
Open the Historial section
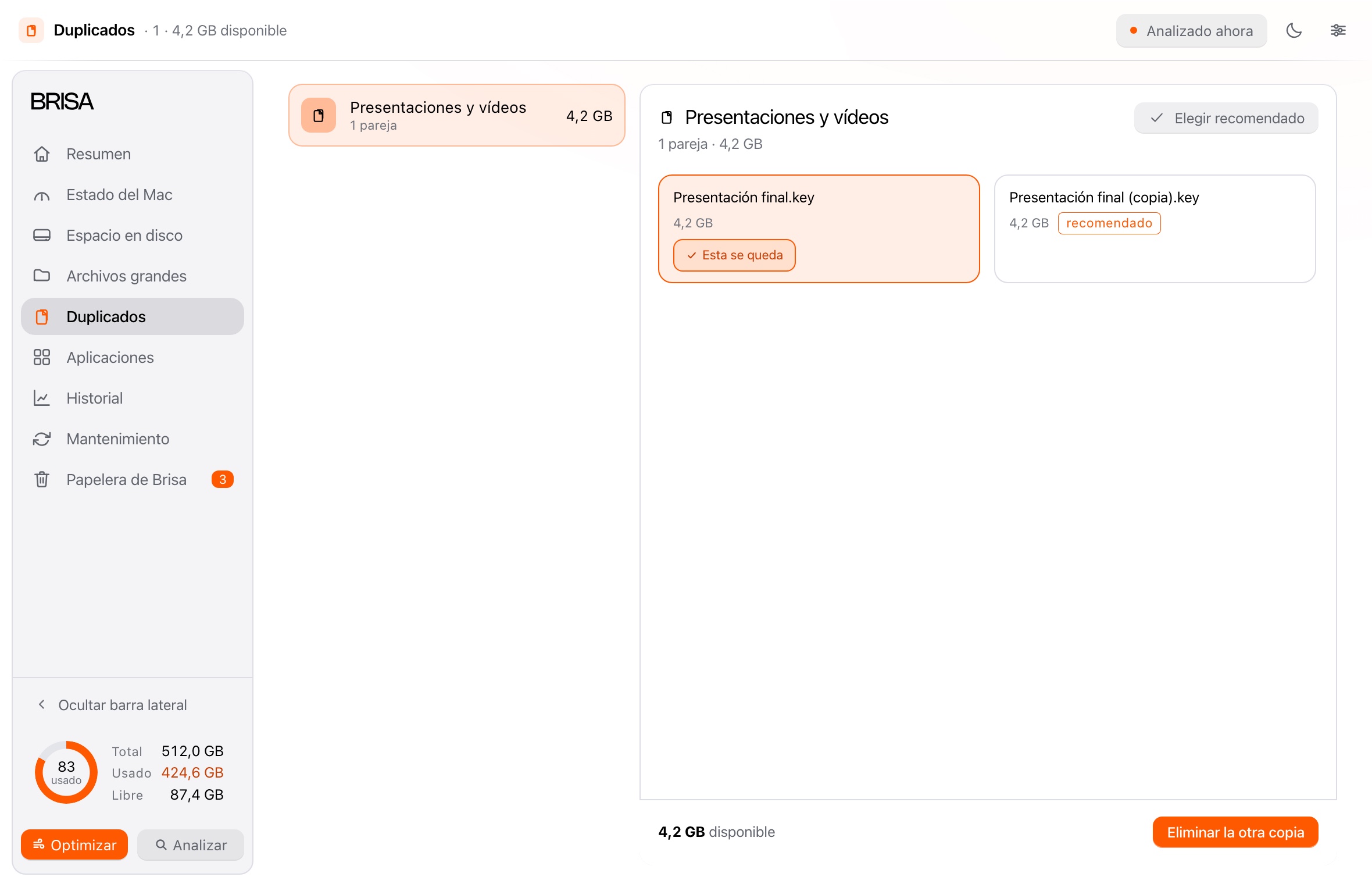tap(133, 398)
